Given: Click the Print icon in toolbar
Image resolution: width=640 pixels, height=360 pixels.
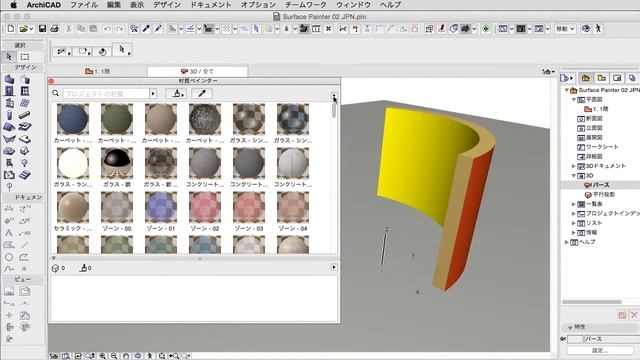Looking at the screenshot, I should pos(54,29).
